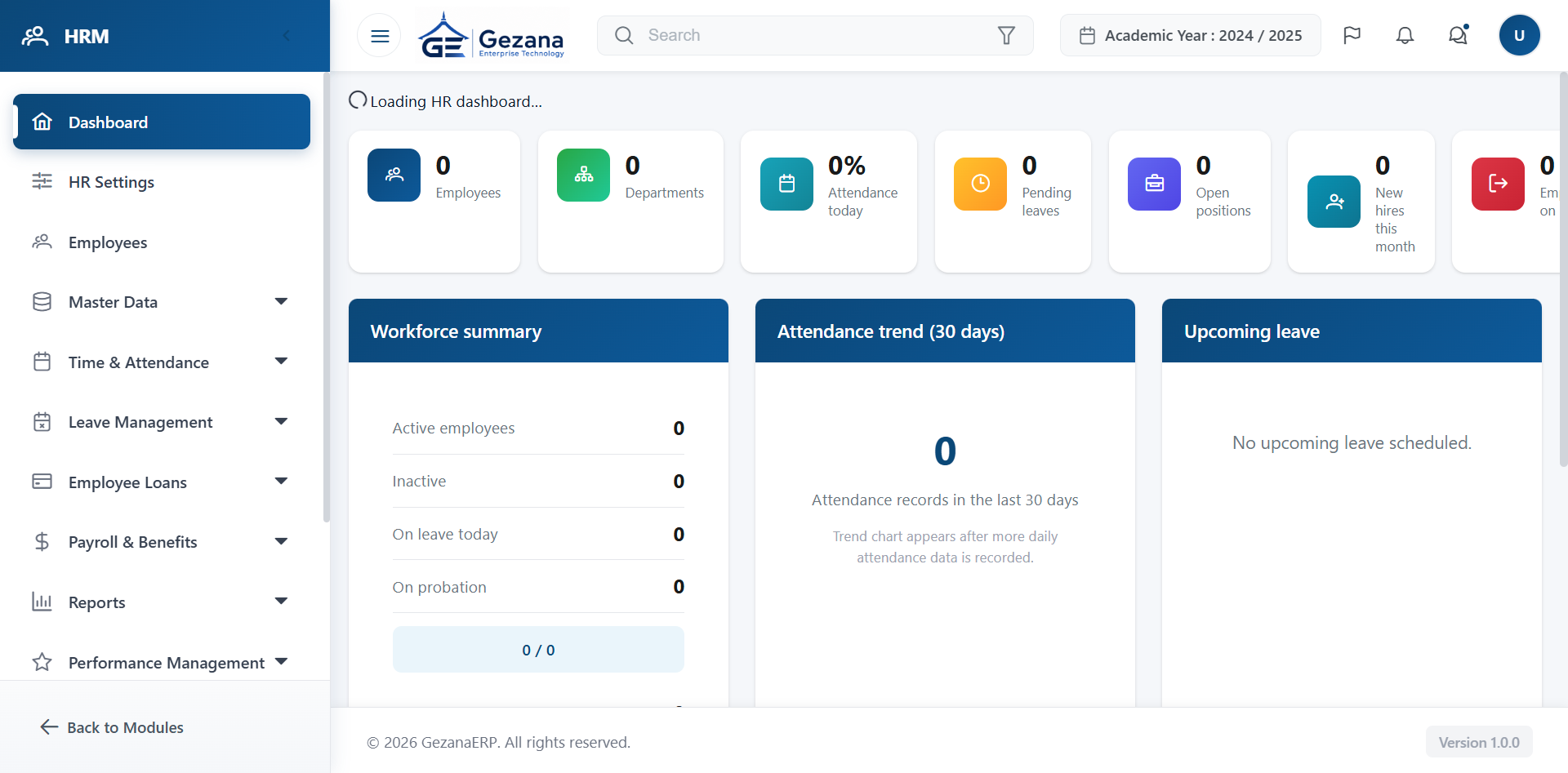Screen dimensions: 1568x773
Task: Click the Version 1.0.0 badge
Action: [1479, 743]
